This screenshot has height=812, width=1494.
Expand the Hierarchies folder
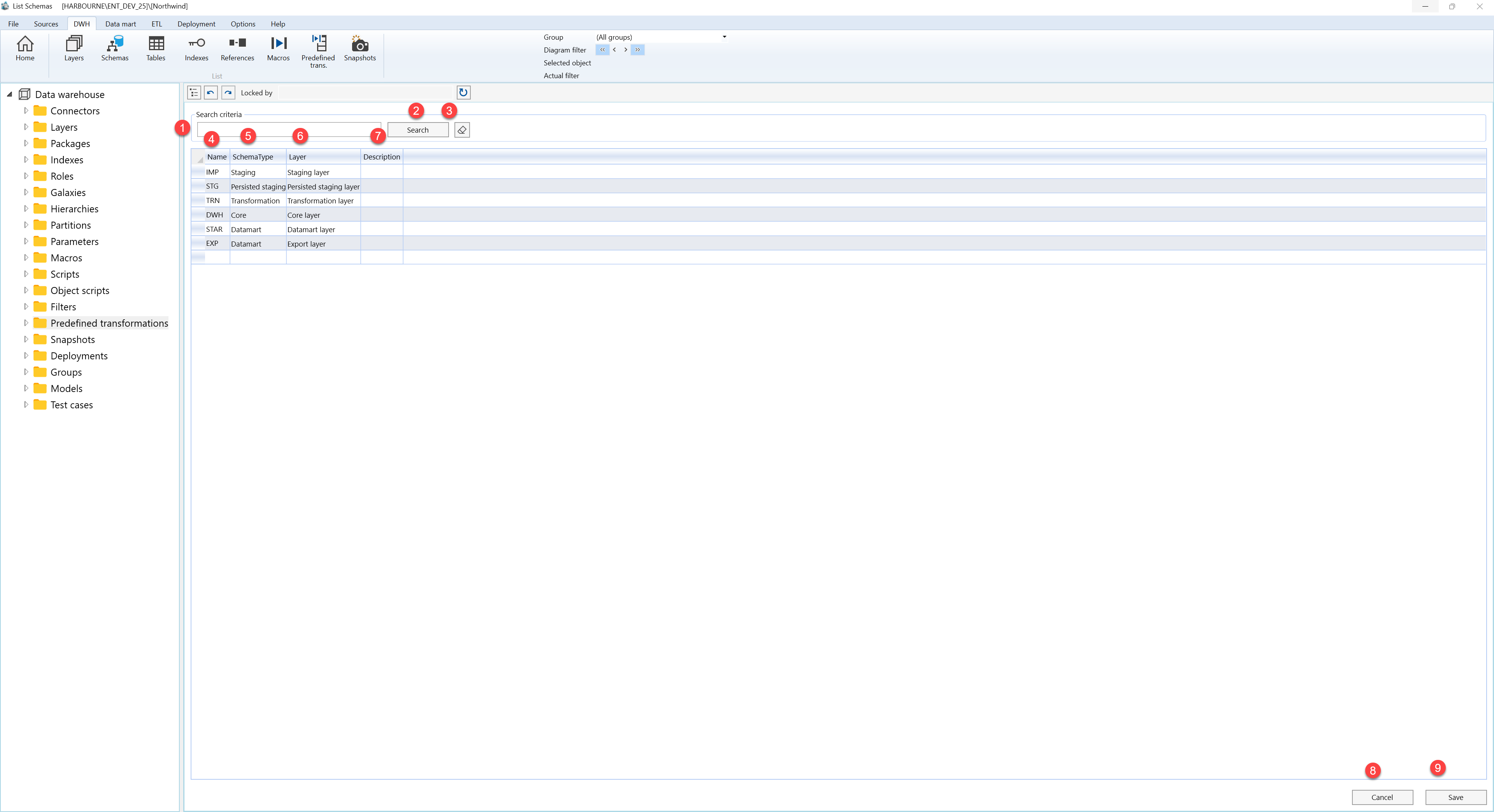click(x=26, y=208)
